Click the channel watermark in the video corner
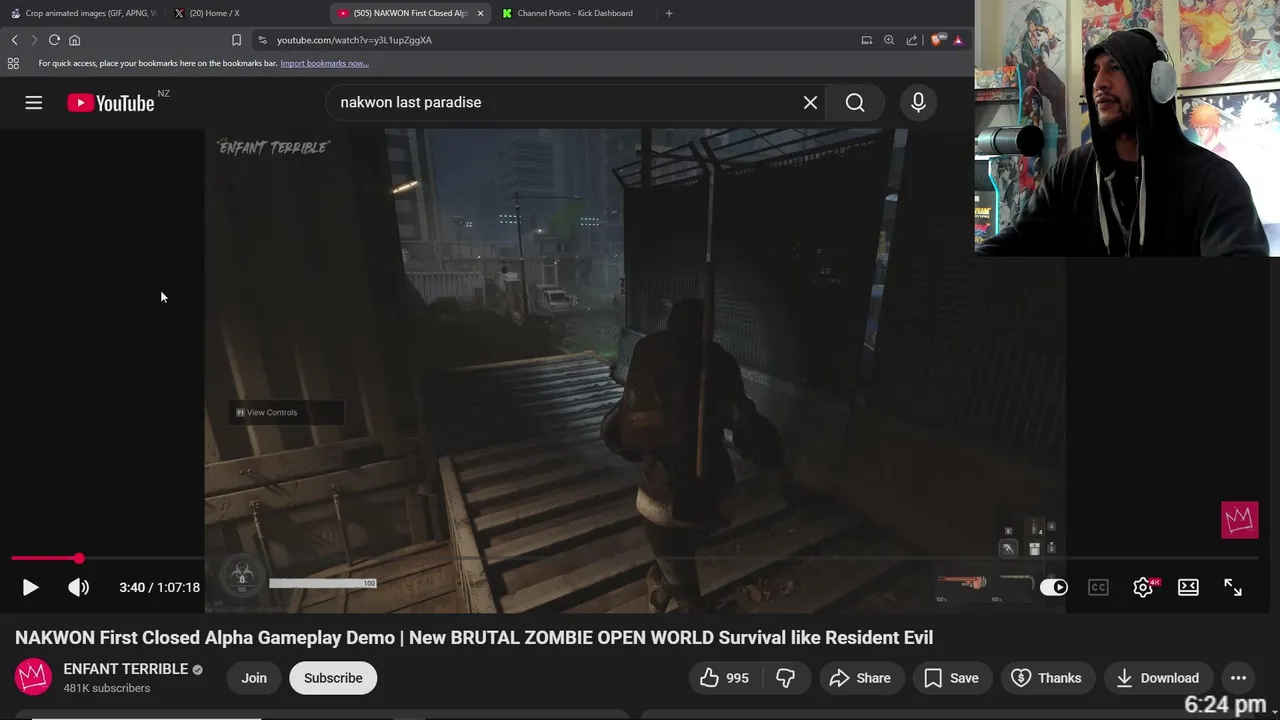This screenshot has height=720, width=1280. click(x=1240, y=520)
